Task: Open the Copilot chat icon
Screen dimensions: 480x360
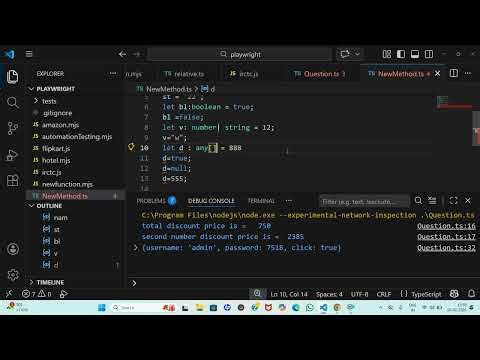Action: pos(345,54)
